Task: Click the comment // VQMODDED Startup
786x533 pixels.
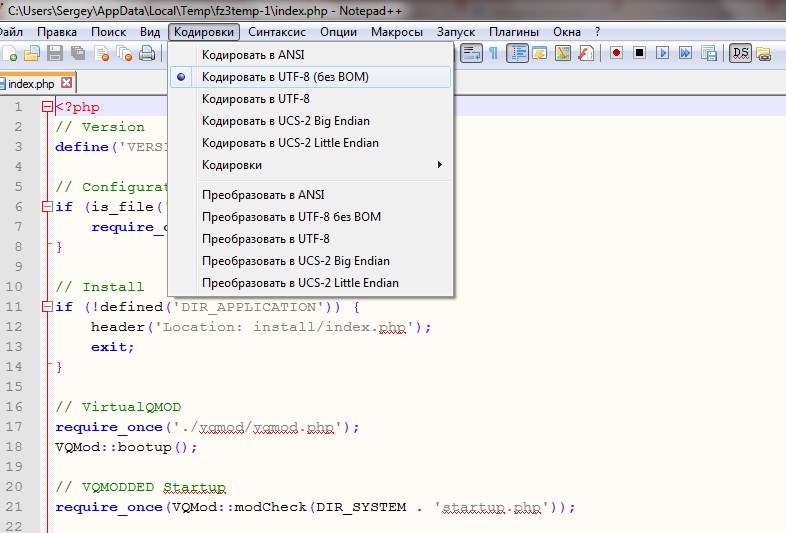Action: pos(140,487)
